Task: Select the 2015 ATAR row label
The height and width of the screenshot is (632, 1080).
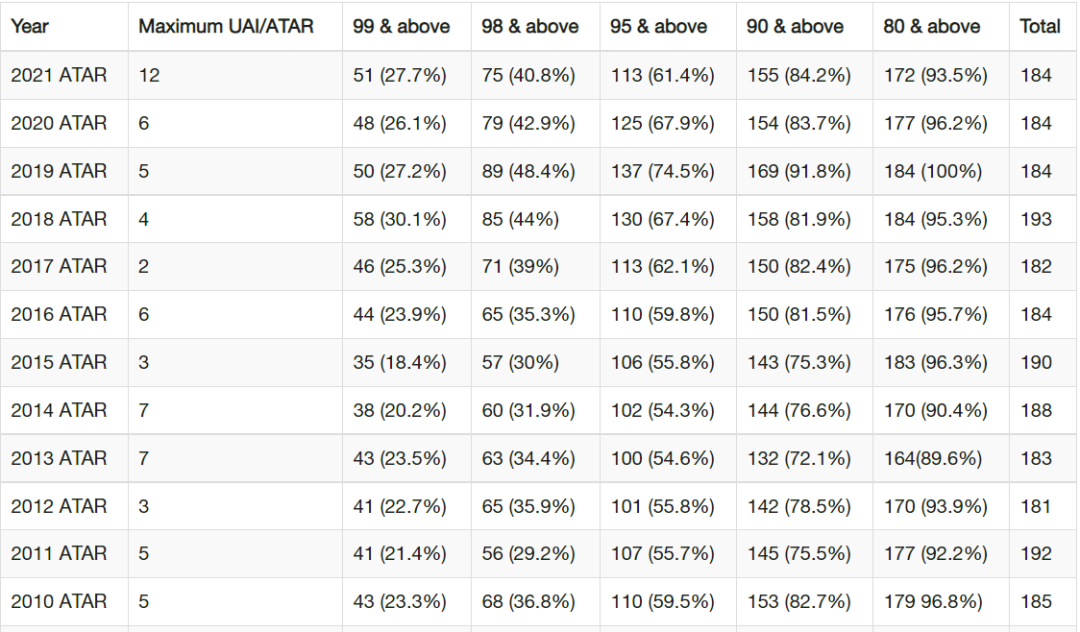Action: [59, 362]
